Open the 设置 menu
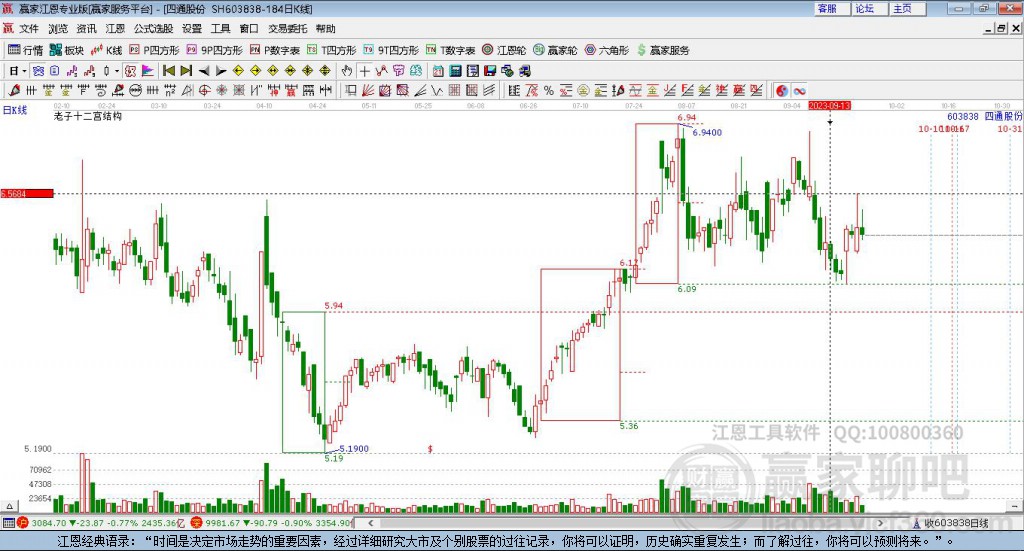 point(192,29)
